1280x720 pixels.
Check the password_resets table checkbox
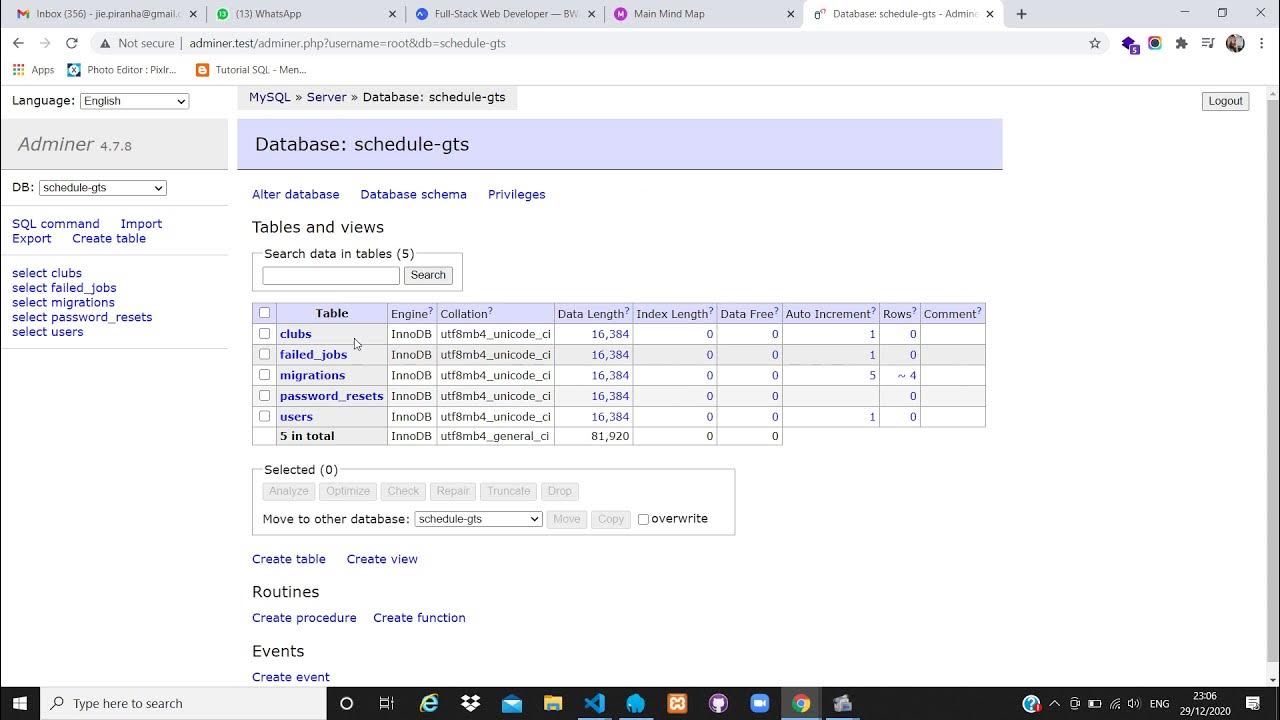pyautogui.click(x=264, y=395)
